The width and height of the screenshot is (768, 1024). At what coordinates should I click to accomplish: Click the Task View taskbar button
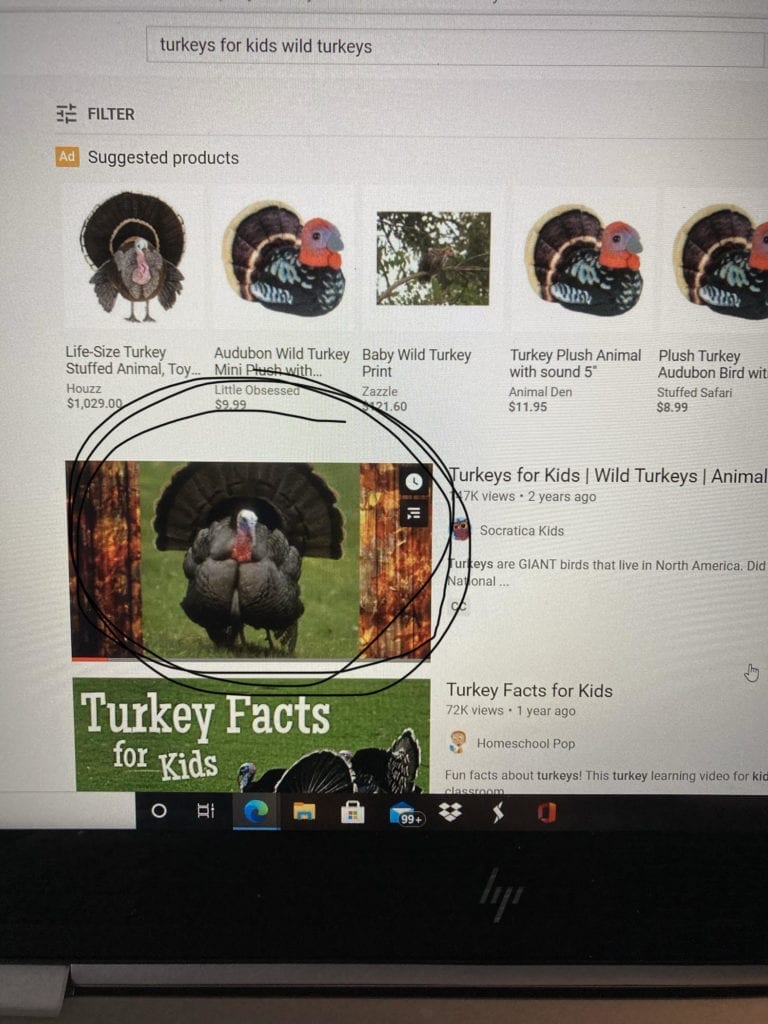[x=206, y=811]
